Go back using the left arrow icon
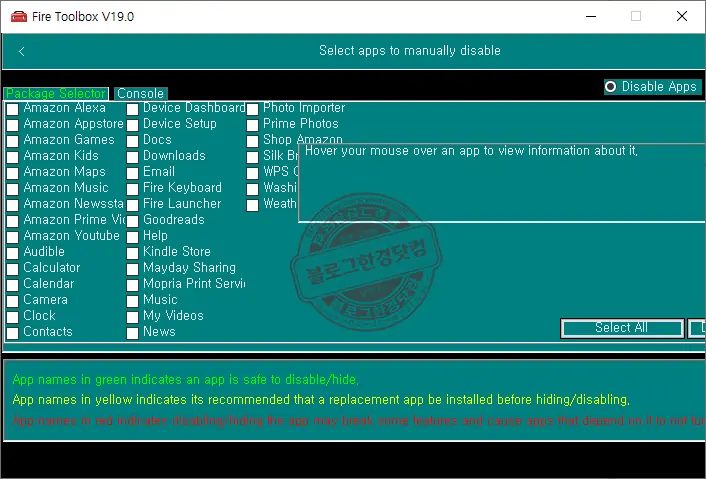This screenshot has height=479, width=706. [21, 51]
